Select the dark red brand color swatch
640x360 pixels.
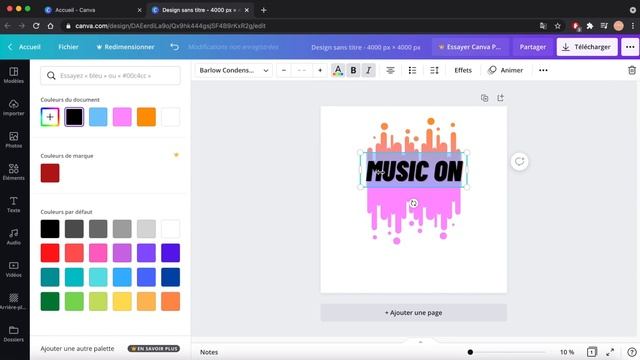coord(50,173)
